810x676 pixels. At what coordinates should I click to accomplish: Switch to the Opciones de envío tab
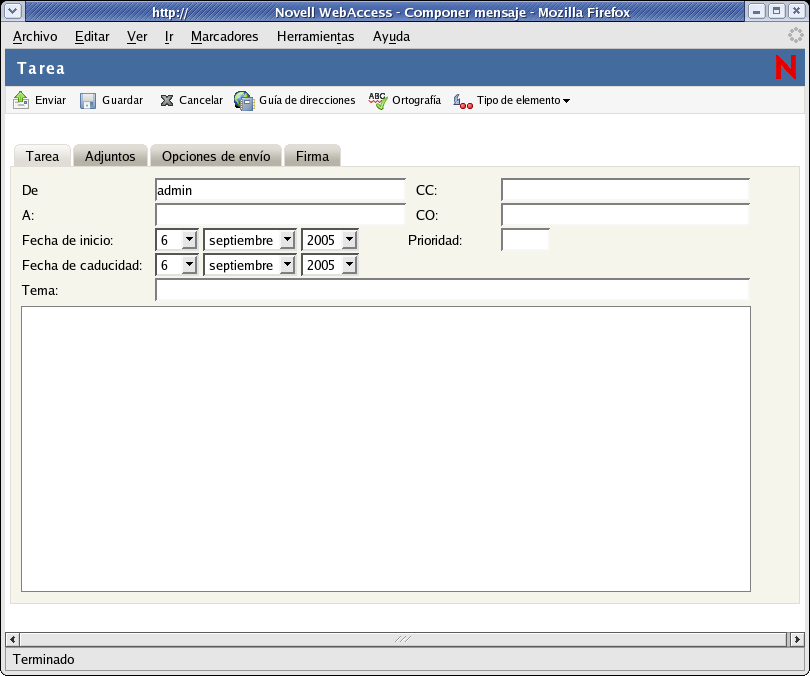[x=216, y=156]
